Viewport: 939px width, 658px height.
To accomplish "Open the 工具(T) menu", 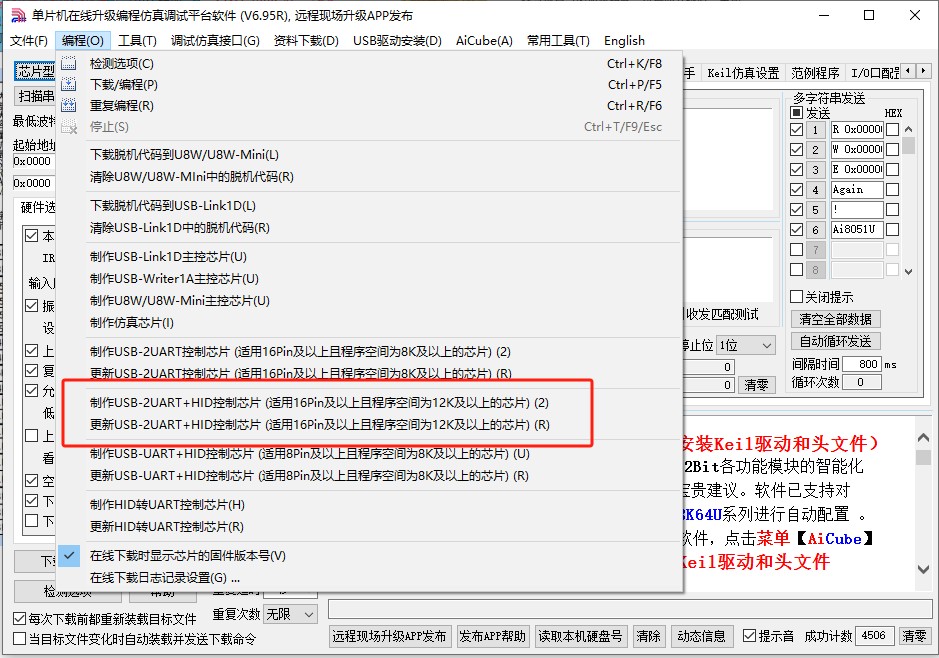I will pyautogui.click(x=137, y=41).
